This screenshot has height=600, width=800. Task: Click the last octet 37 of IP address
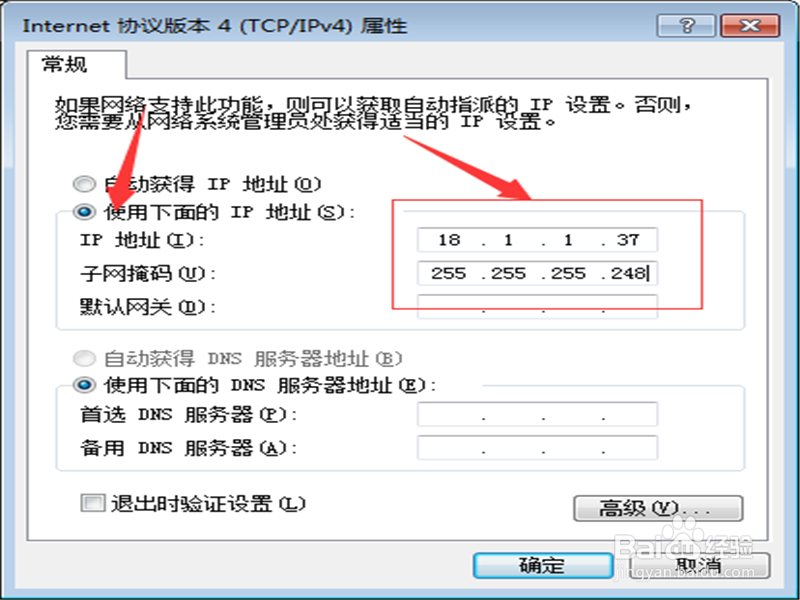tap(628, 240)
